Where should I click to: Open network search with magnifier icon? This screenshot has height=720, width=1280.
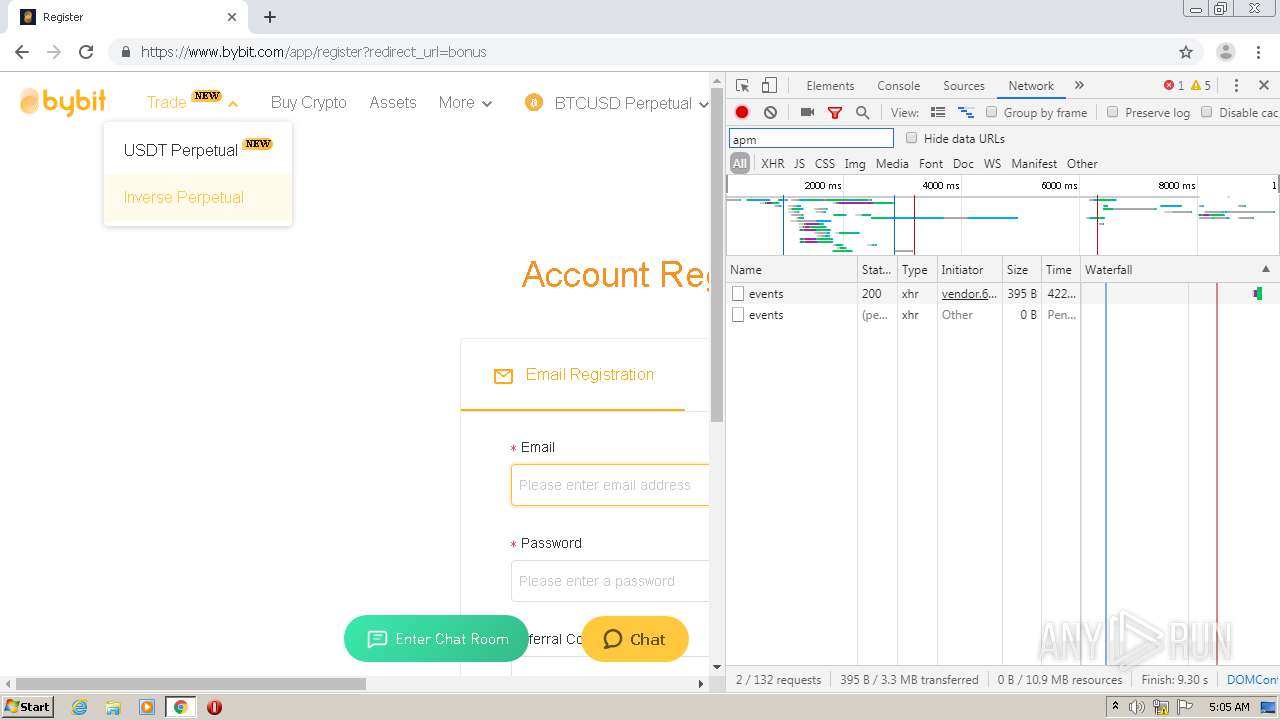click(862, 113)
